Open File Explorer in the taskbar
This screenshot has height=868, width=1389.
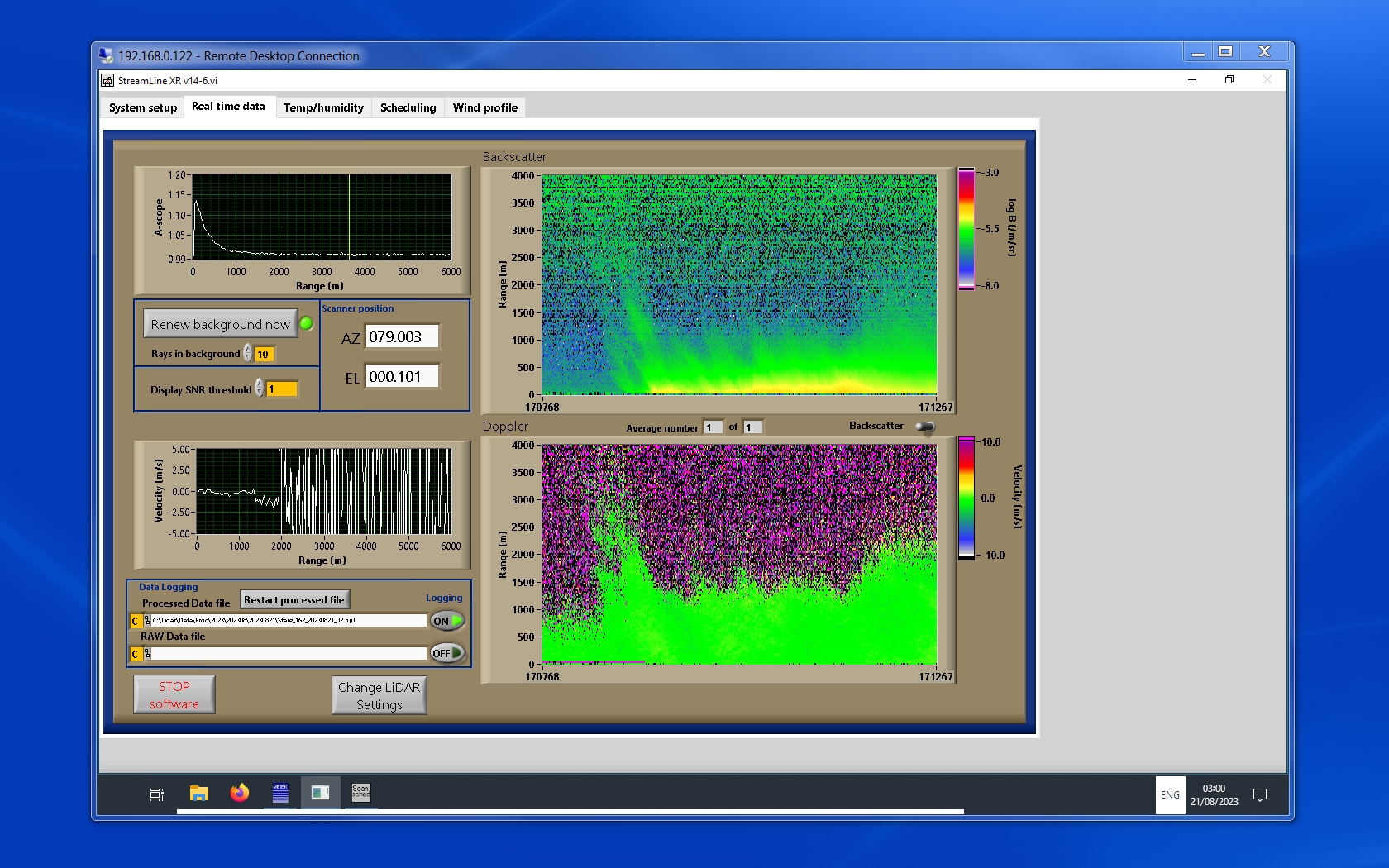(198, 794)
